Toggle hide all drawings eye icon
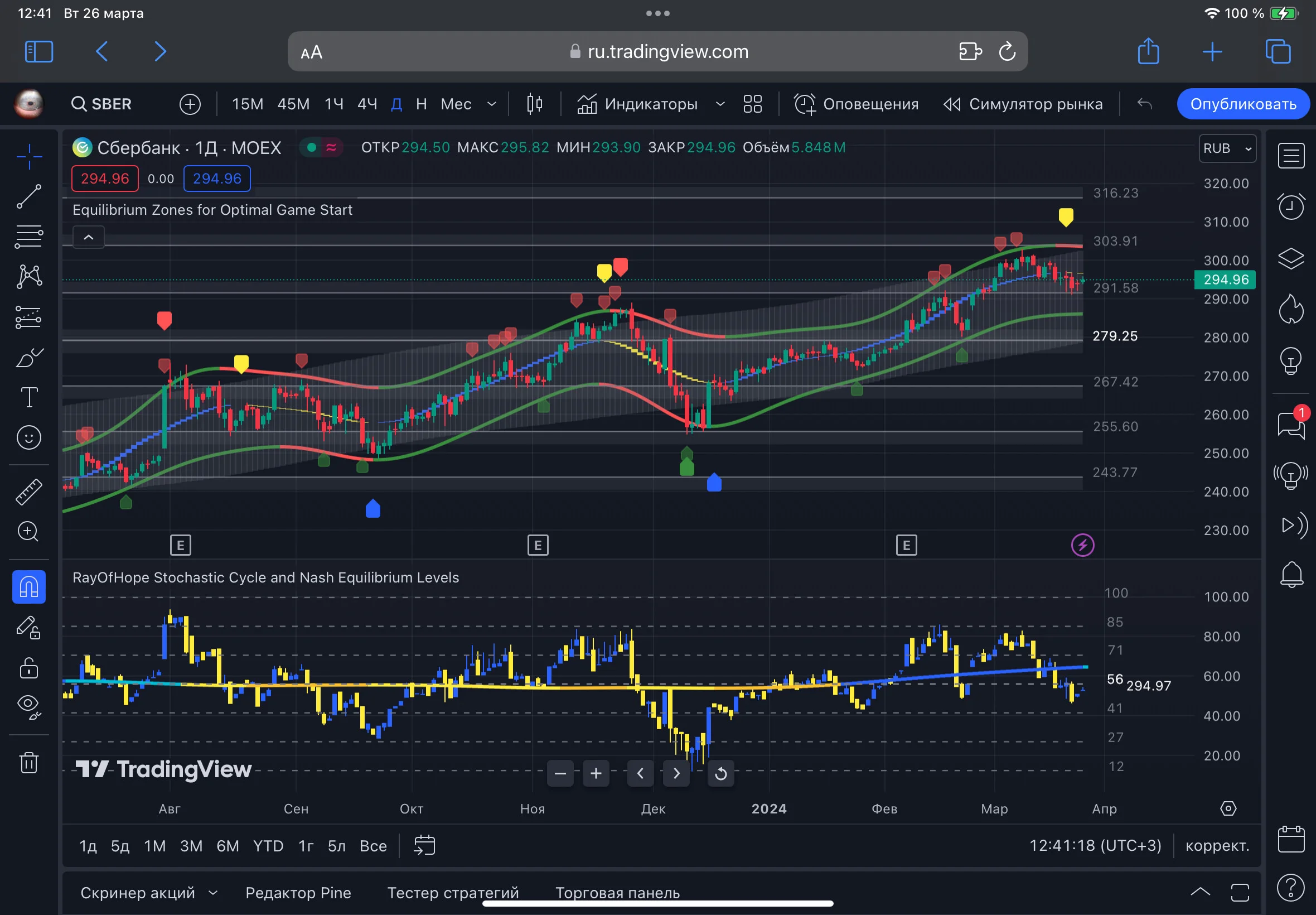Viewport: 1316px width, 915px height. tap(28, 707)
